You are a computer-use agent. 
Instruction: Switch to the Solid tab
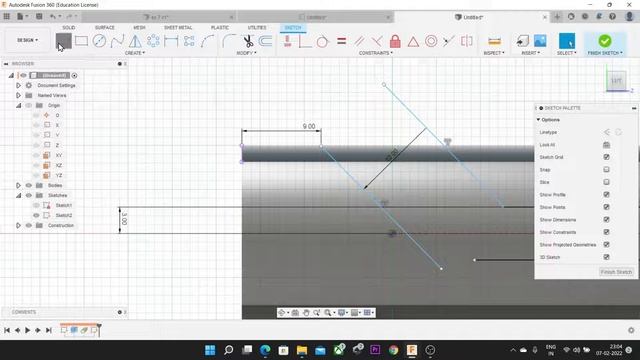pyautogui.click(x=69, y=27)
